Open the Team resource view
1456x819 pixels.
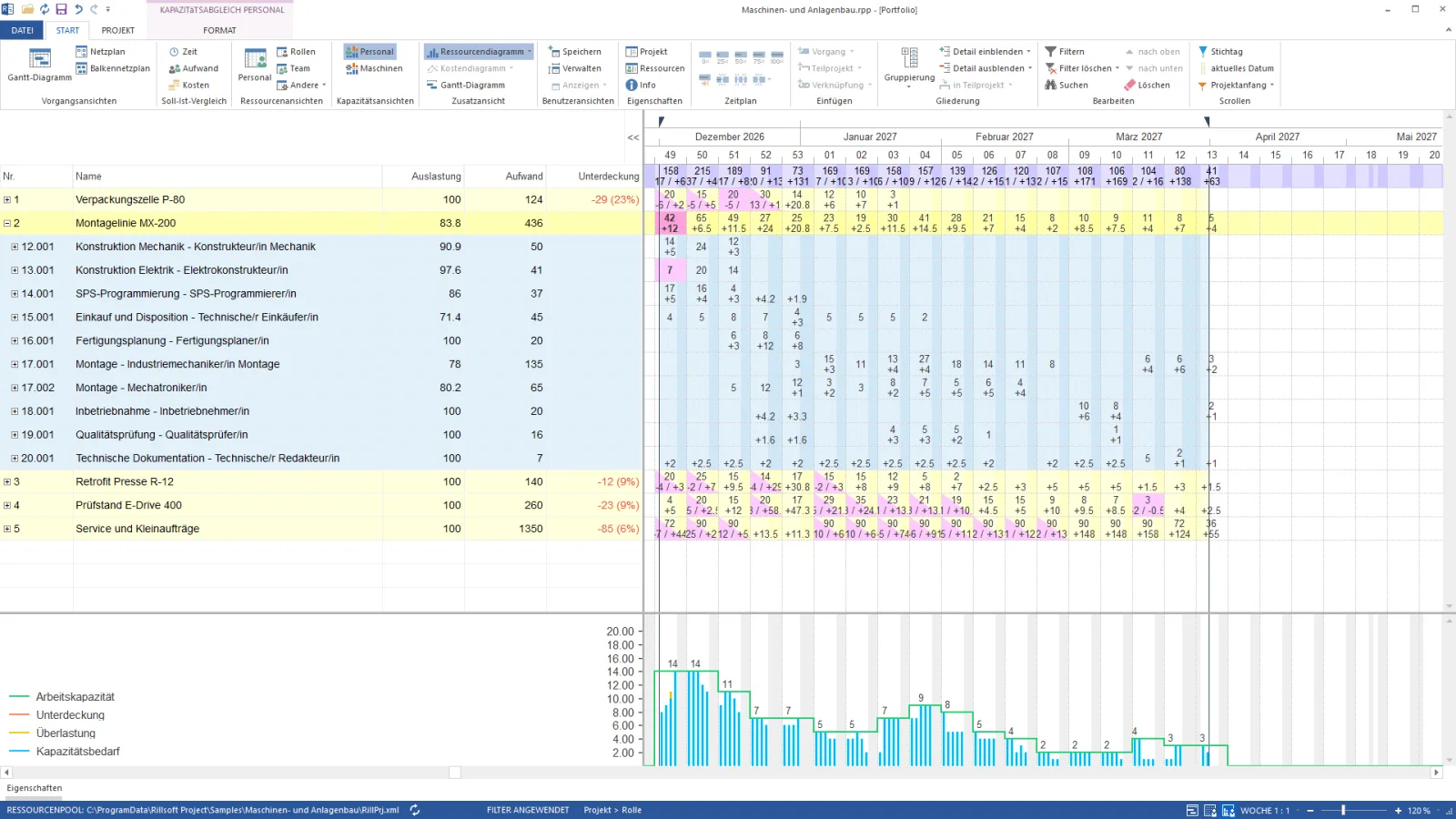[x=293, y=68]
